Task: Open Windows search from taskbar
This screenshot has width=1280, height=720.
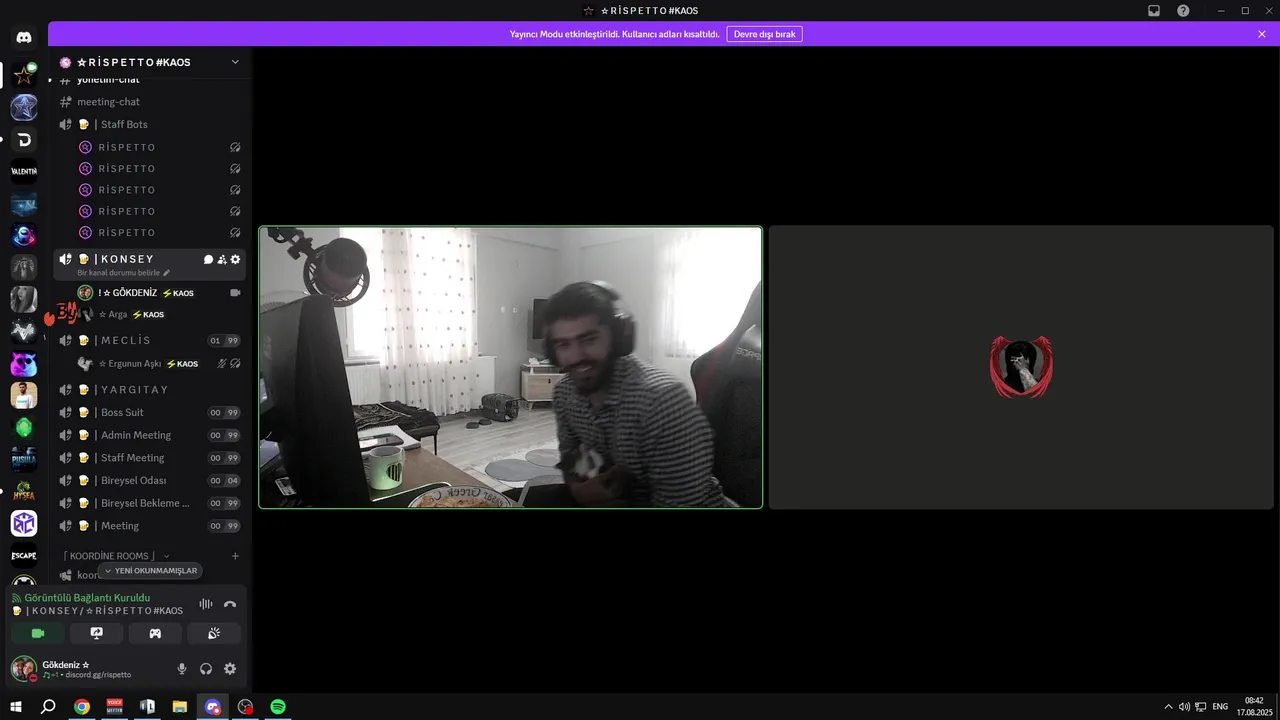Action: [x=48, y=707]
